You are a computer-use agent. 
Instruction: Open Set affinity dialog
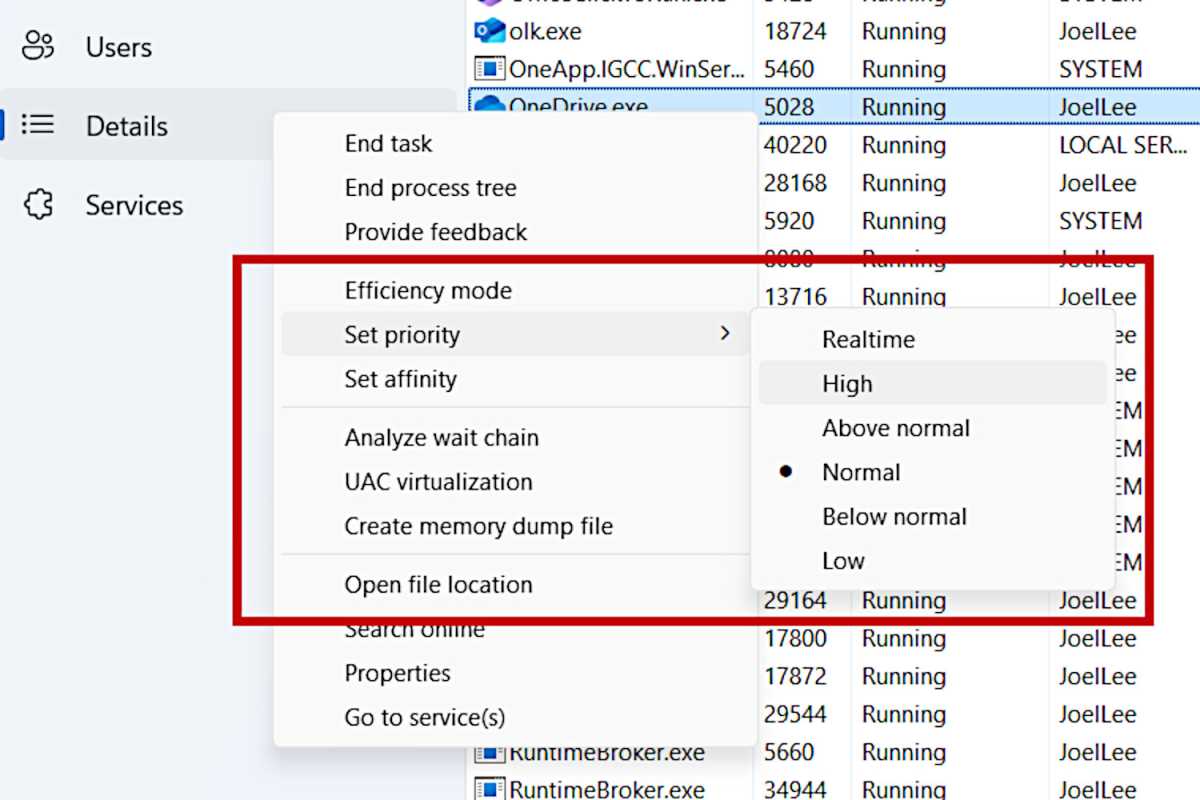(x=400, y=378)
